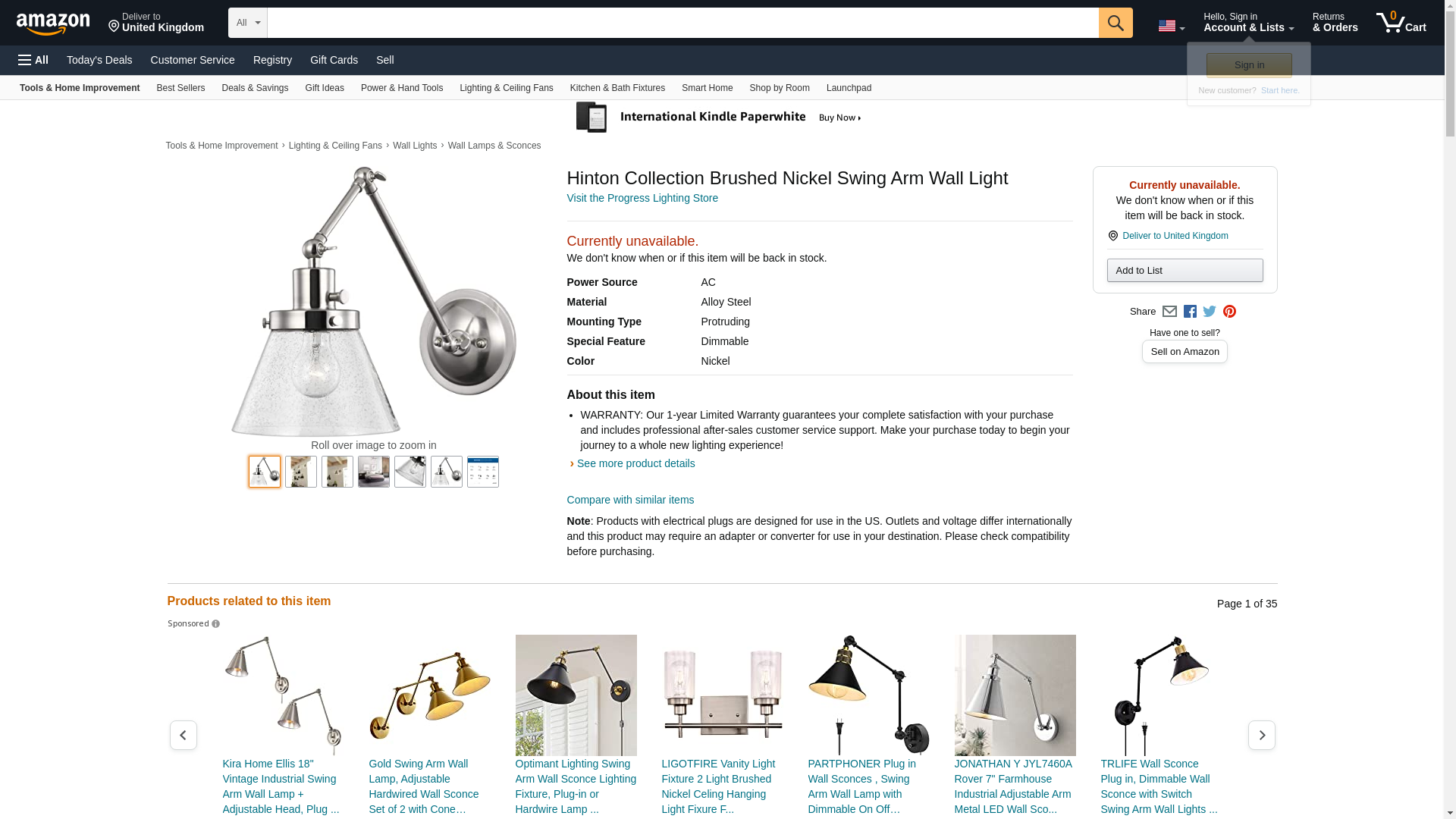1456x819 pixels.
Task: Click the Amazon logo
Action: (53, 24)
